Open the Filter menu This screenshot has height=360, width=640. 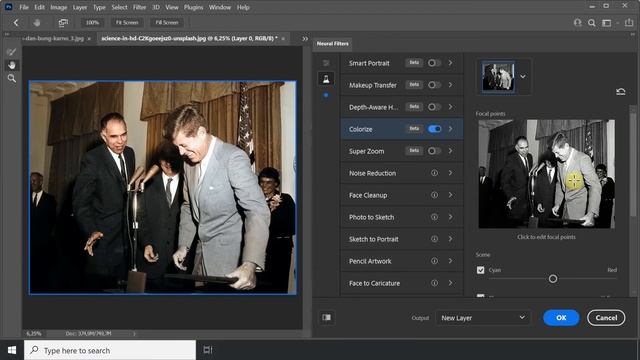pos(139,7)
